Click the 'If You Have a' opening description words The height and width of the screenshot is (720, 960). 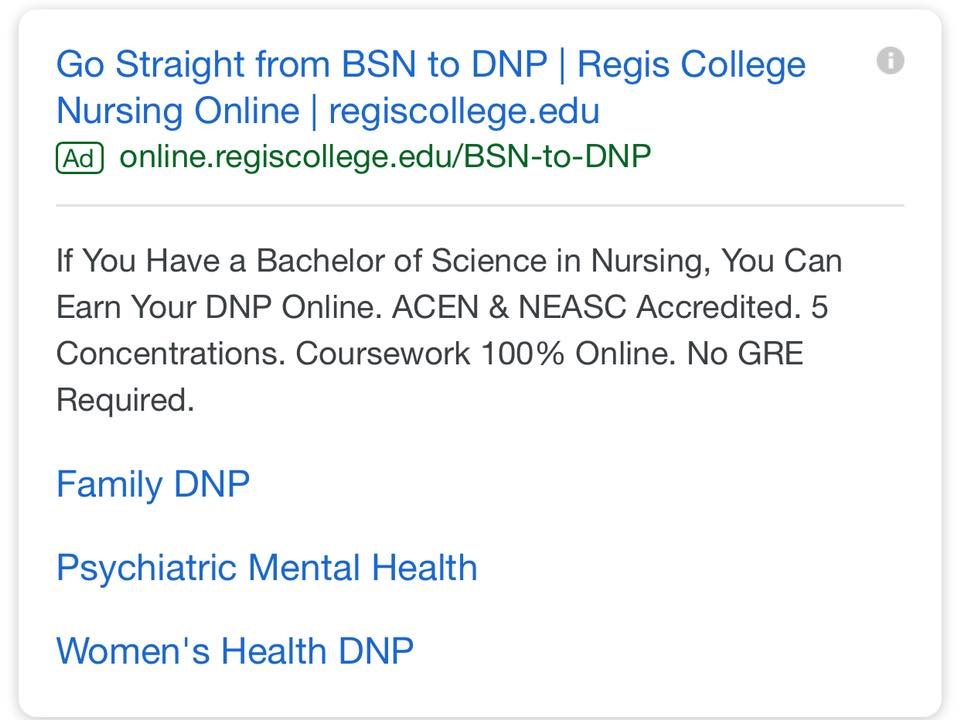pos(151,261)
